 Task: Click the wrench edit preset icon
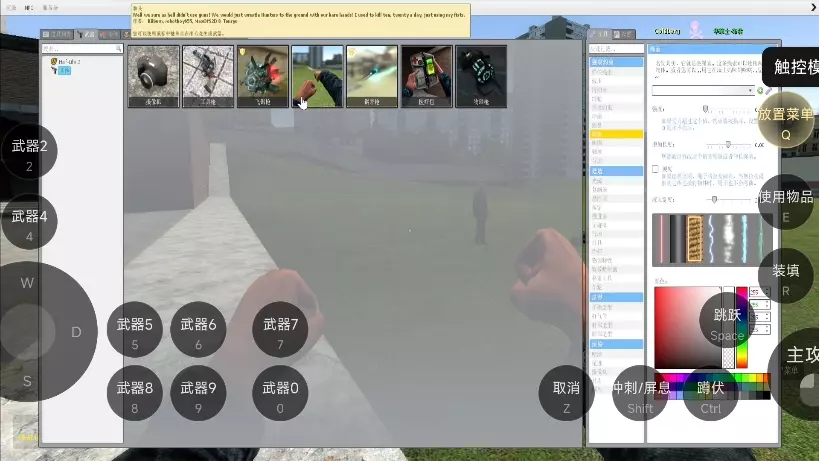[x=768, y=90]
